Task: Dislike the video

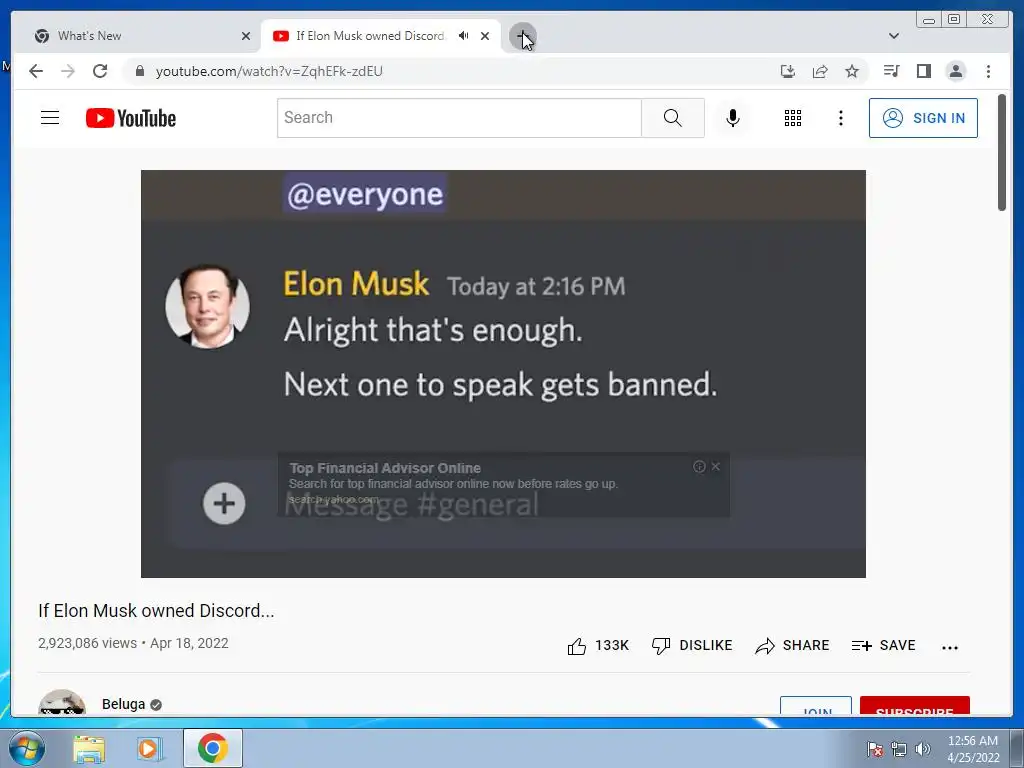Action: pos(692,646)
